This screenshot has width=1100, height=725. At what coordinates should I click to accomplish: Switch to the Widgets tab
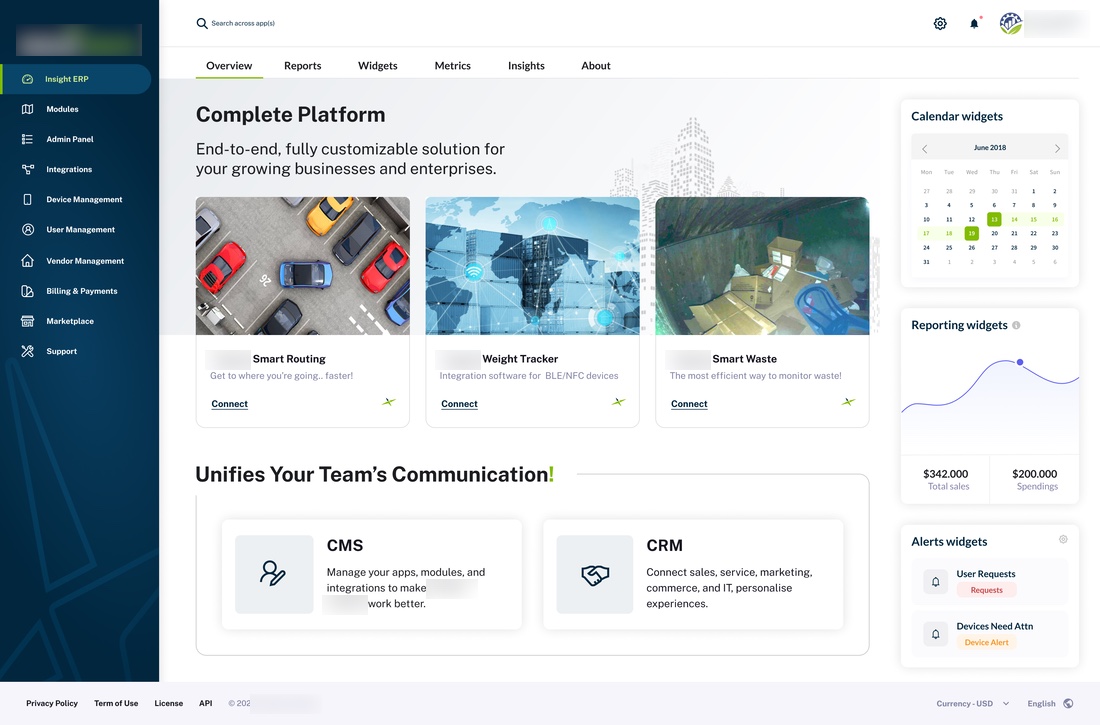tap(377, 66)
